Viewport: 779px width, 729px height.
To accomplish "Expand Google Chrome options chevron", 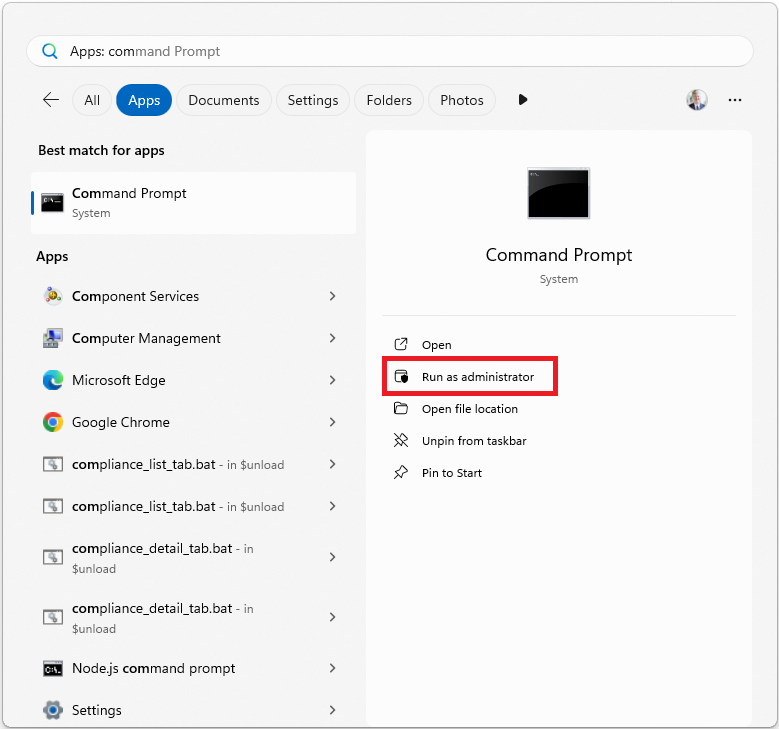I will [332, 422].
